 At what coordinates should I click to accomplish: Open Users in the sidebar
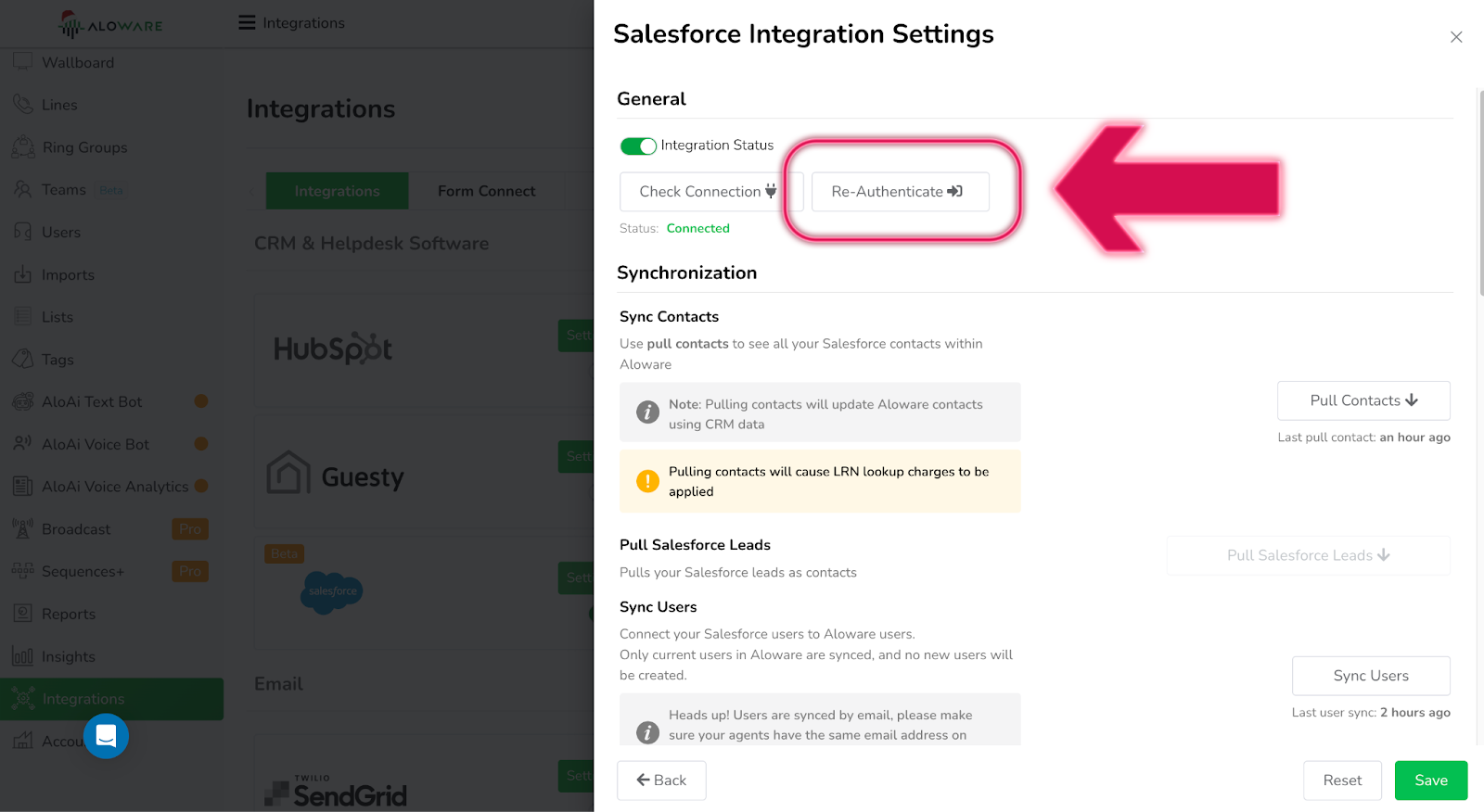61,233
